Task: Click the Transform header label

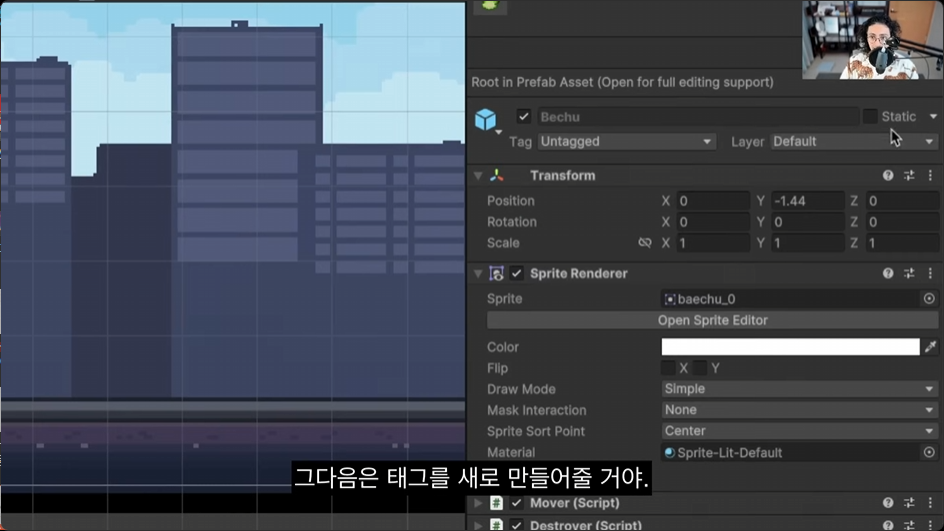Action: pos(562,175)
